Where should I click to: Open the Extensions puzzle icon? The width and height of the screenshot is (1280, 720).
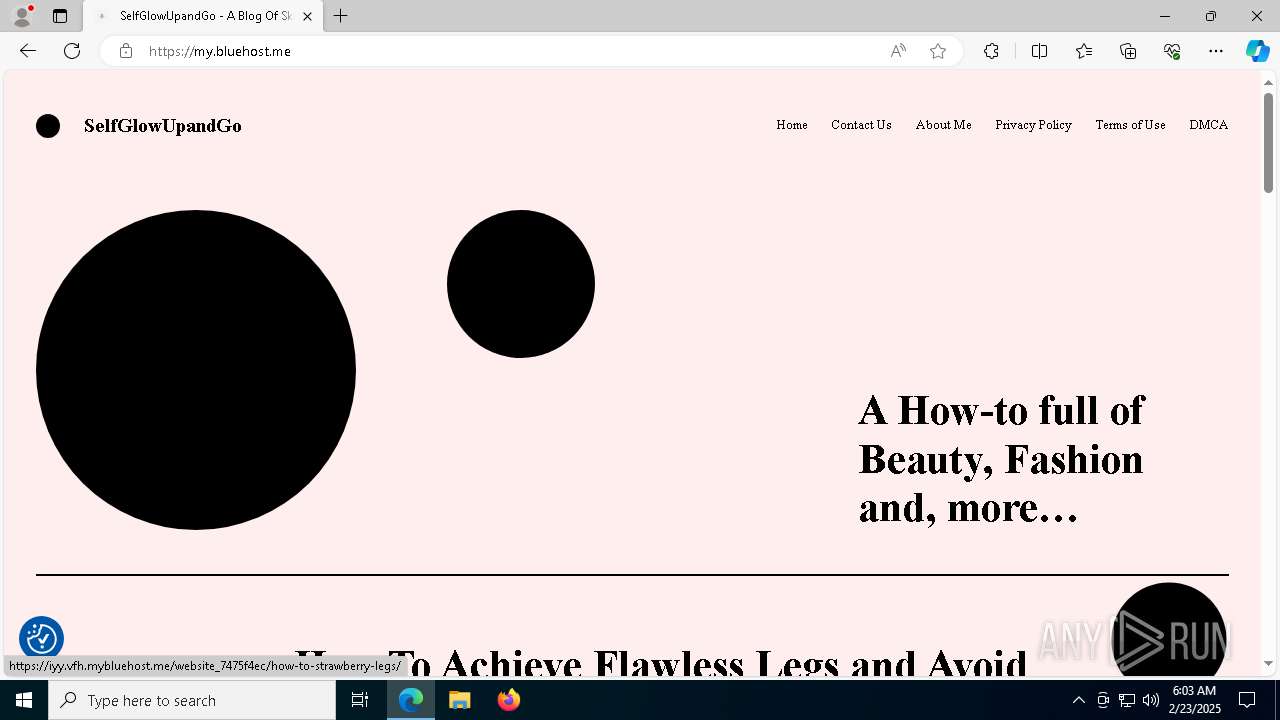tap(991, 51)
